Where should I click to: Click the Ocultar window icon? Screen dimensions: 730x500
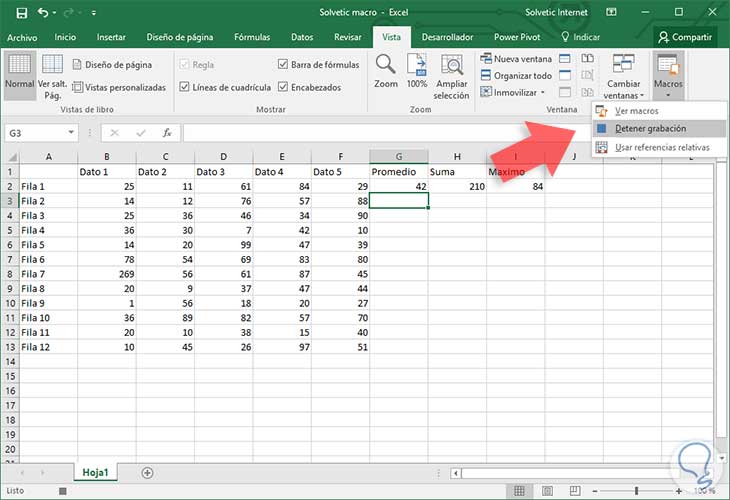point(565,75)
